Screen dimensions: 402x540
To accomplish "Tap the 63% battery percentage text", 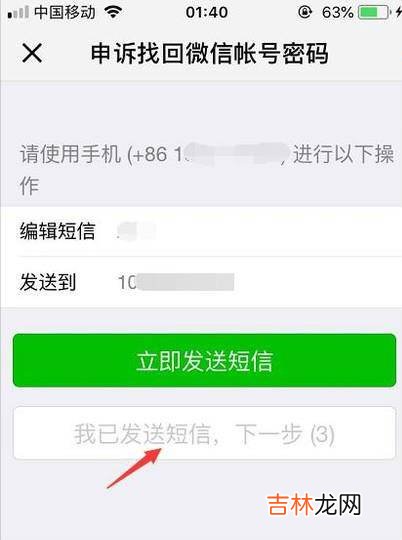I will tap(337, 13).
